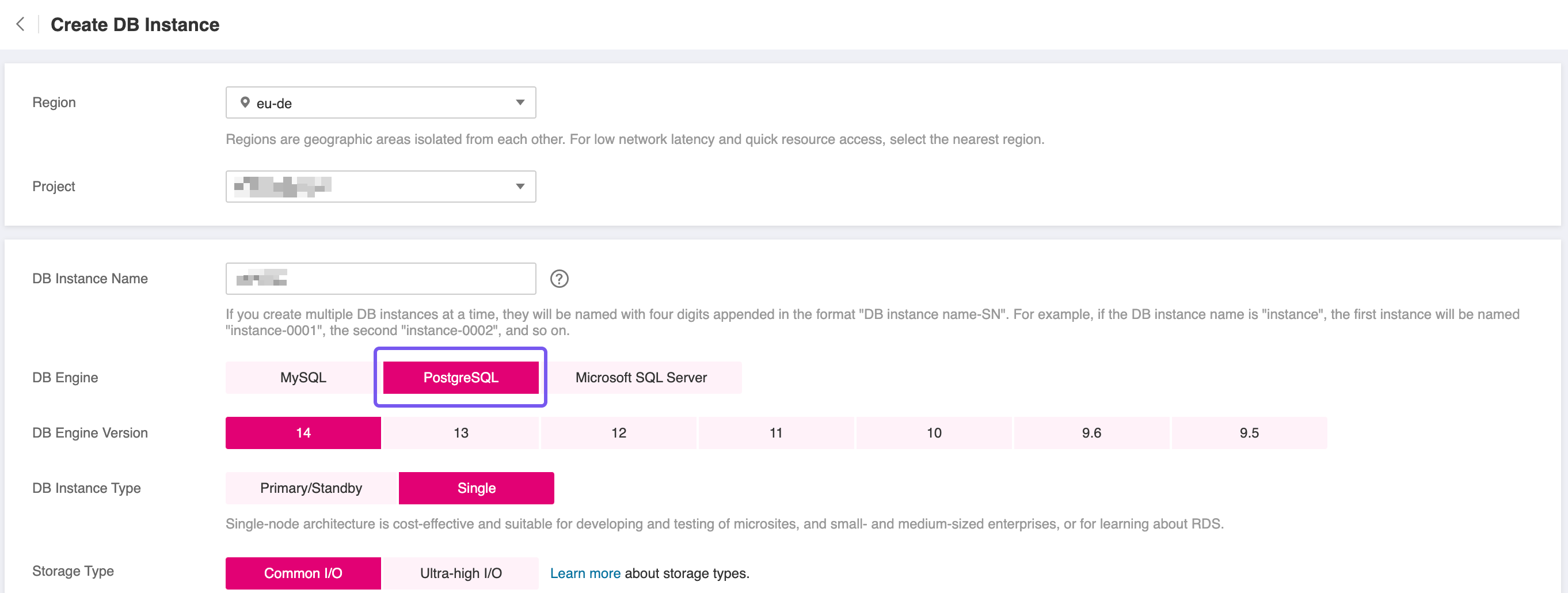Open the Project dropdown

380,187
